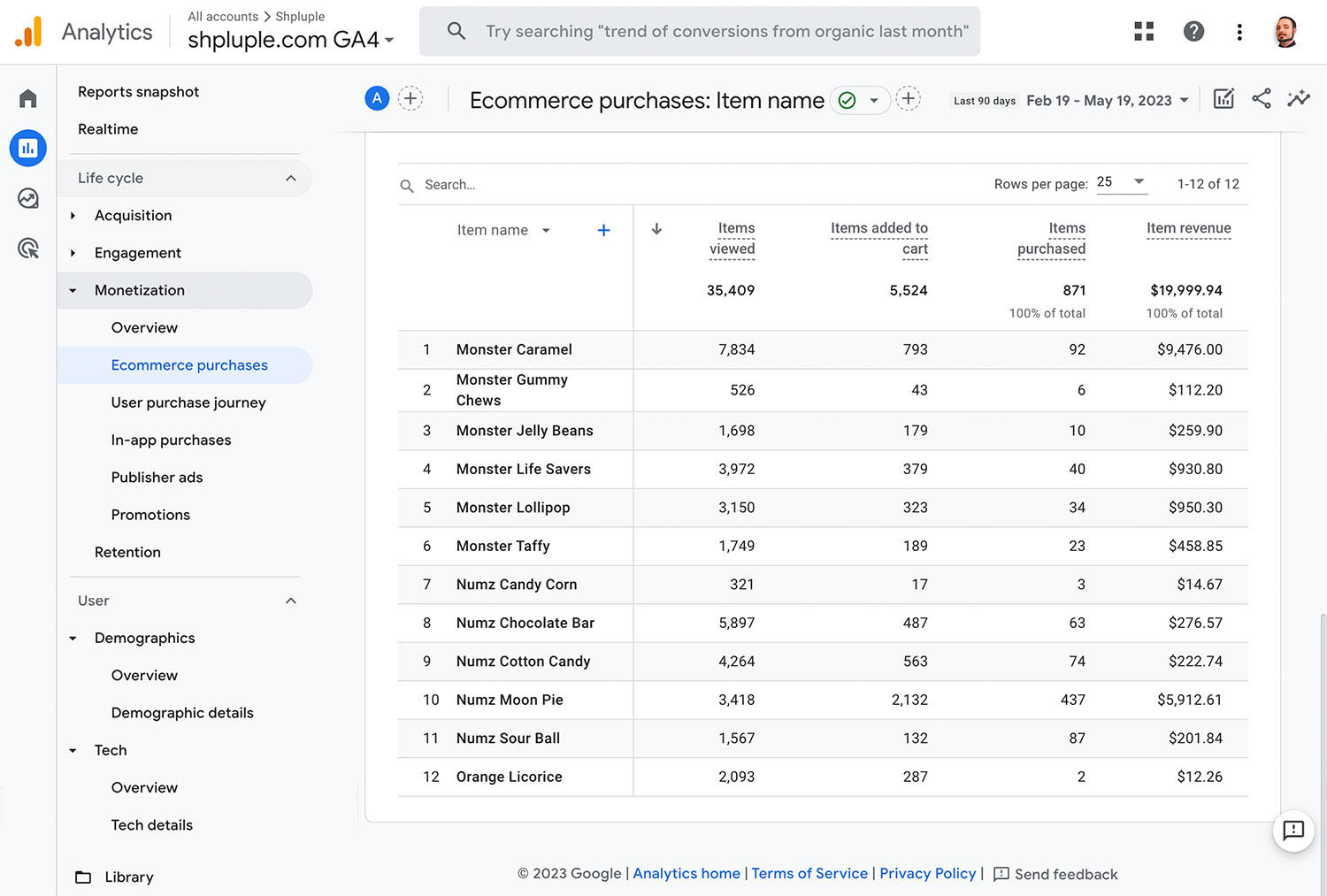Click the All accounts breadcrumb
1327x896 pixels.
click(223, 16)
